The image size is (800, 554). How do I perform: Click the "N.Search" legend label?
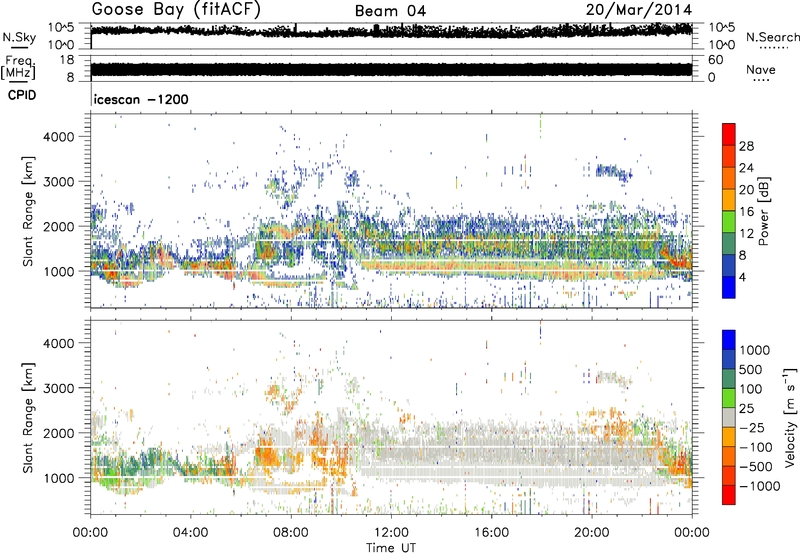point(773,37)
